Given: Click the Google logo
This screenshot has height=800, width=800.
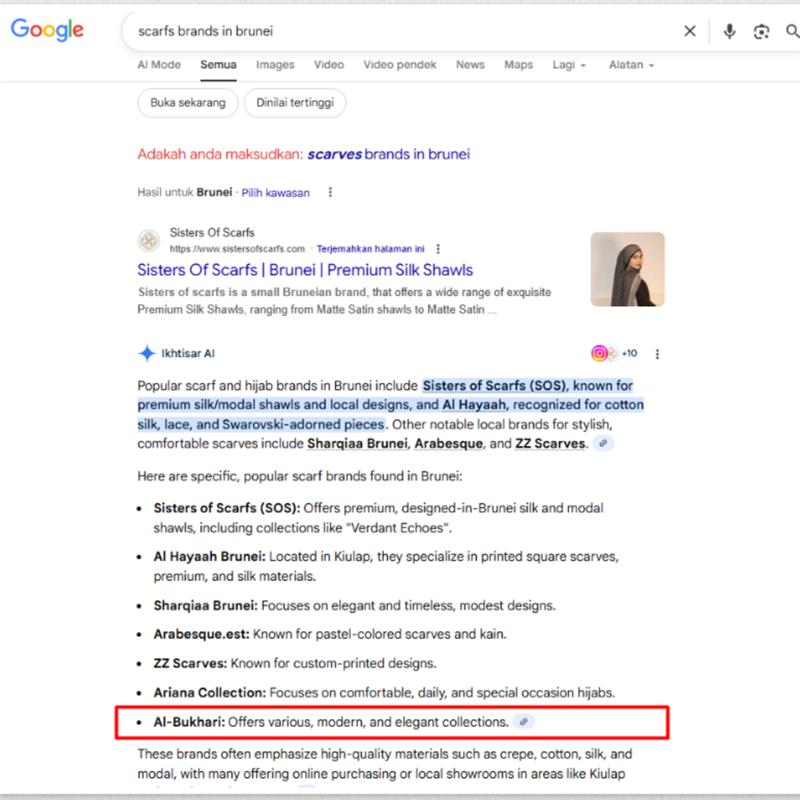Looking at the screenshot, I should 47,30.
